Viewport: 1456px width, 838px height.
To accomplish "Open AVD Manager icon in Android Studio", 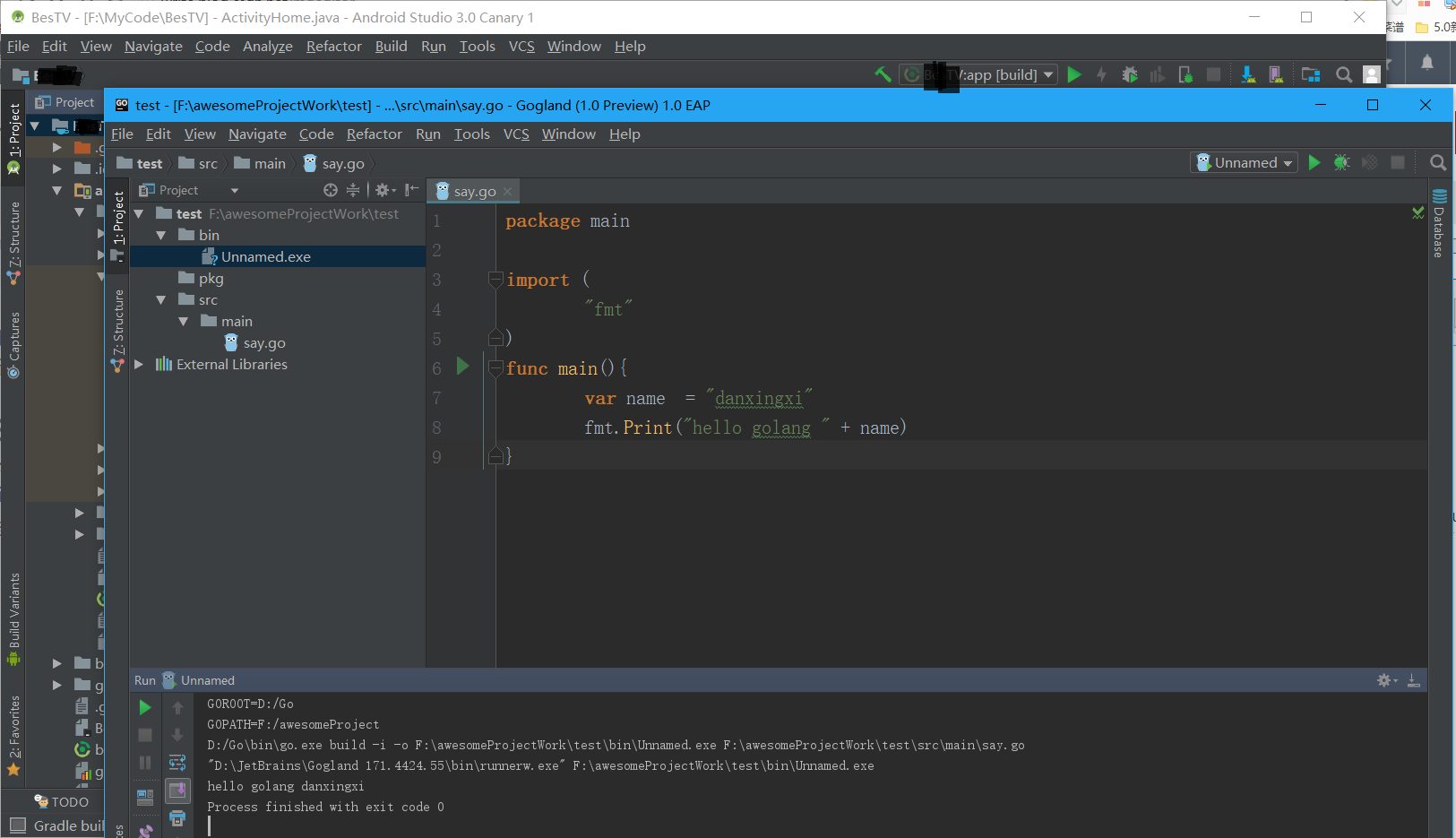I will point(1276,74).
